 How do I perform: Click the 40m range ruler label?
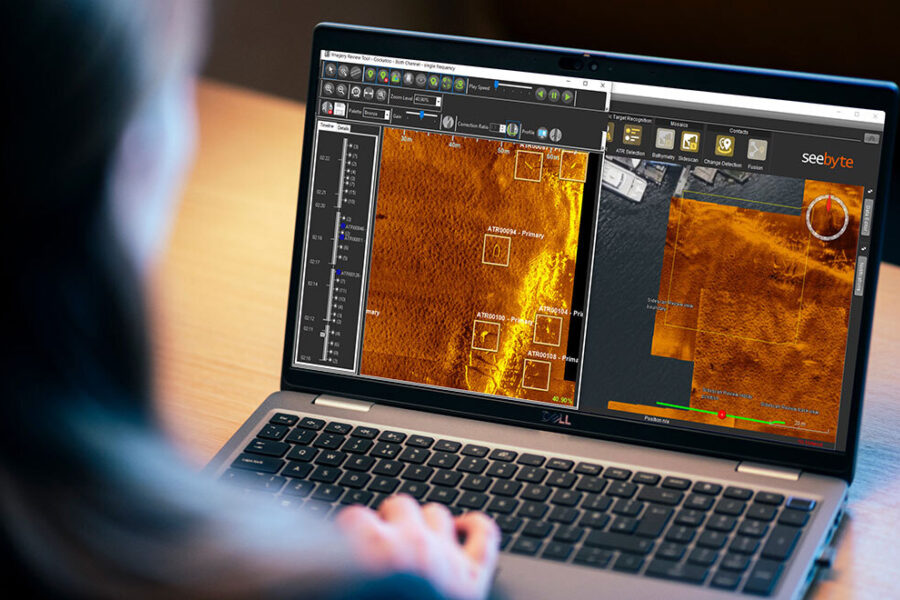(x=454, y=145)
